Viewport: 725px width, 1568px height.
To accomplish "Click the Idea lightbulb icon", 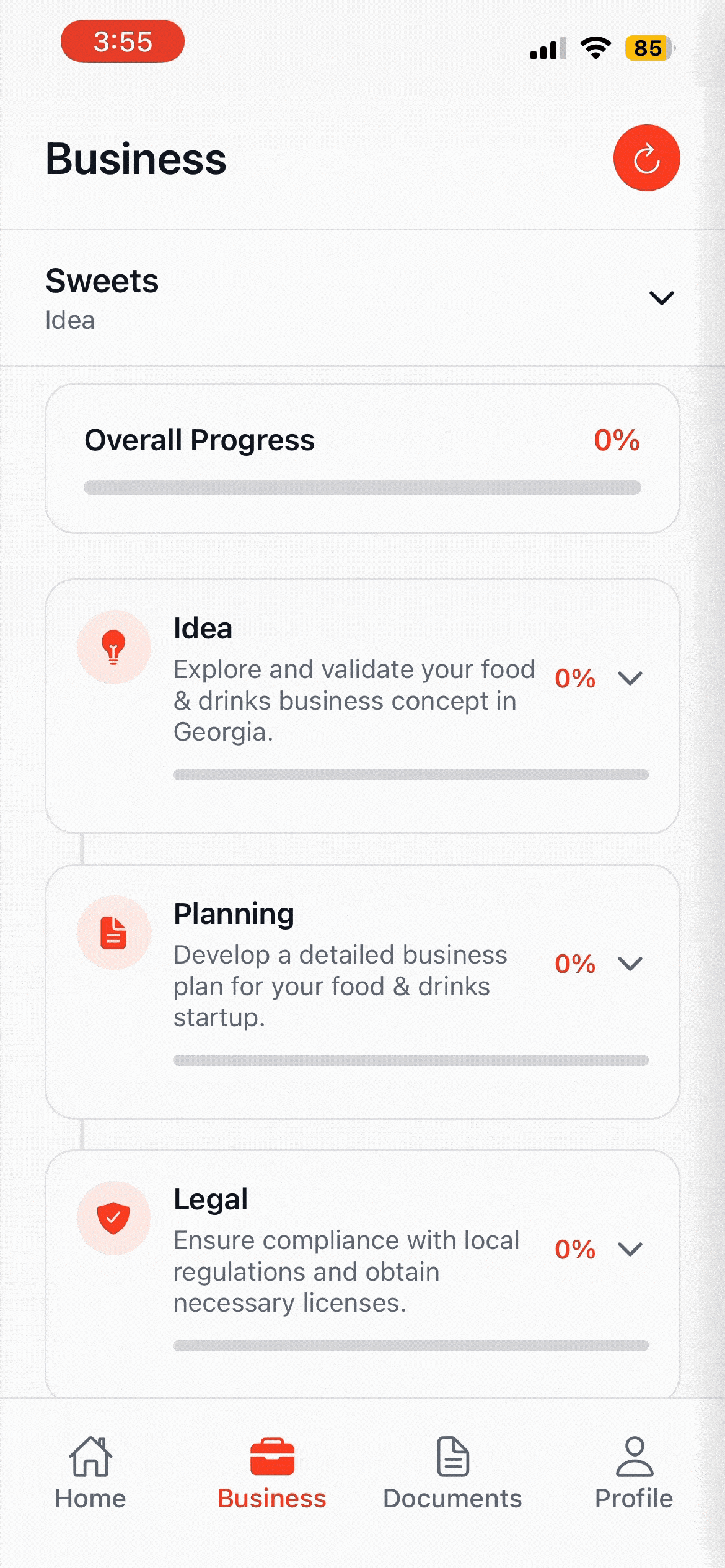I will (113, 647).
